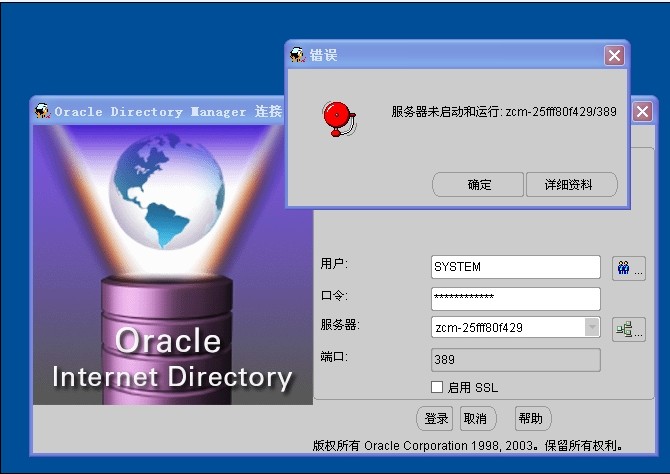Click the 取消 button

click(x=474, y=418)
